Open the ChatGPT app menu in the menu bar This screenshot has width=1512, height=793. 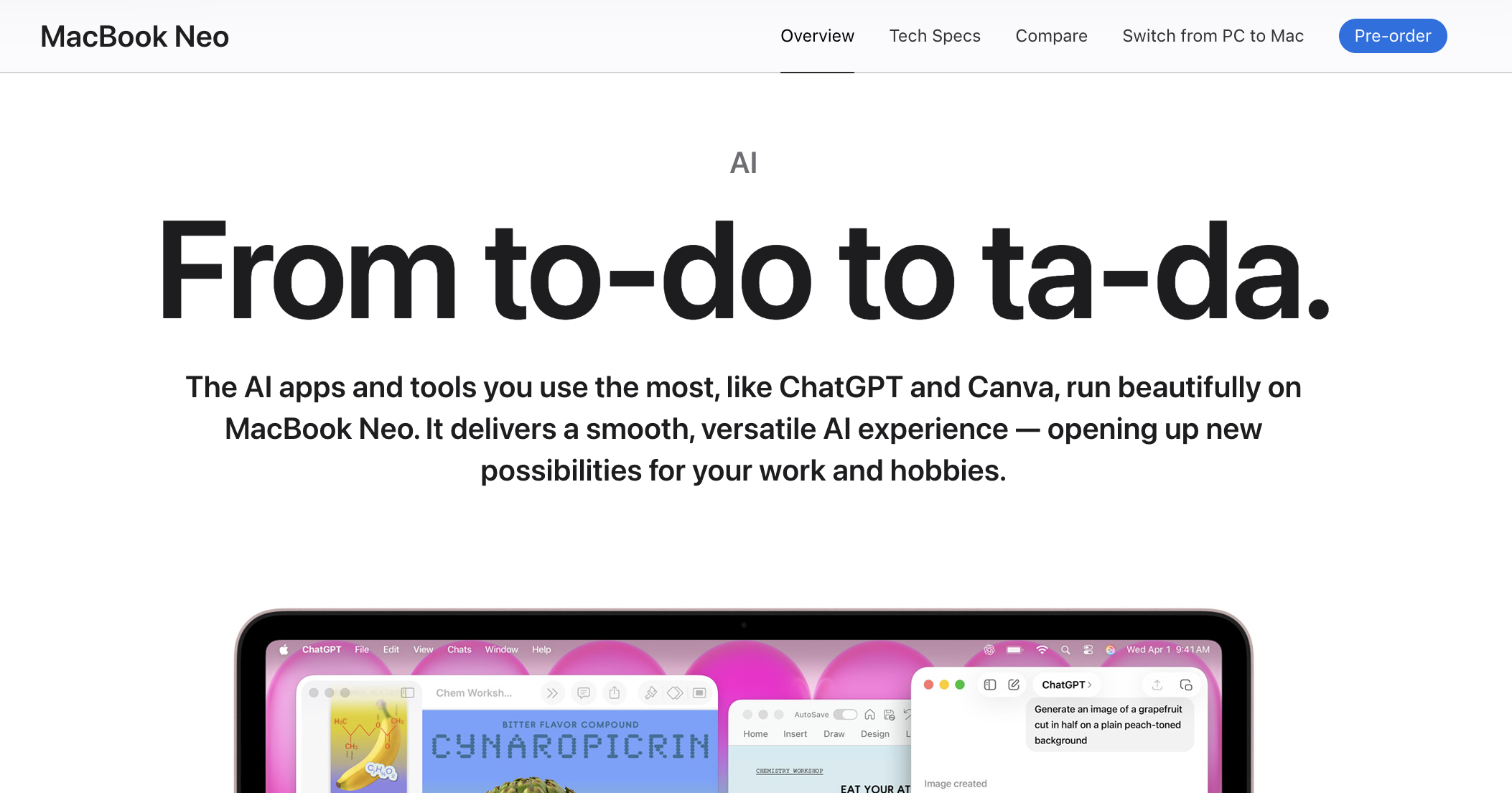coord(322,649)
